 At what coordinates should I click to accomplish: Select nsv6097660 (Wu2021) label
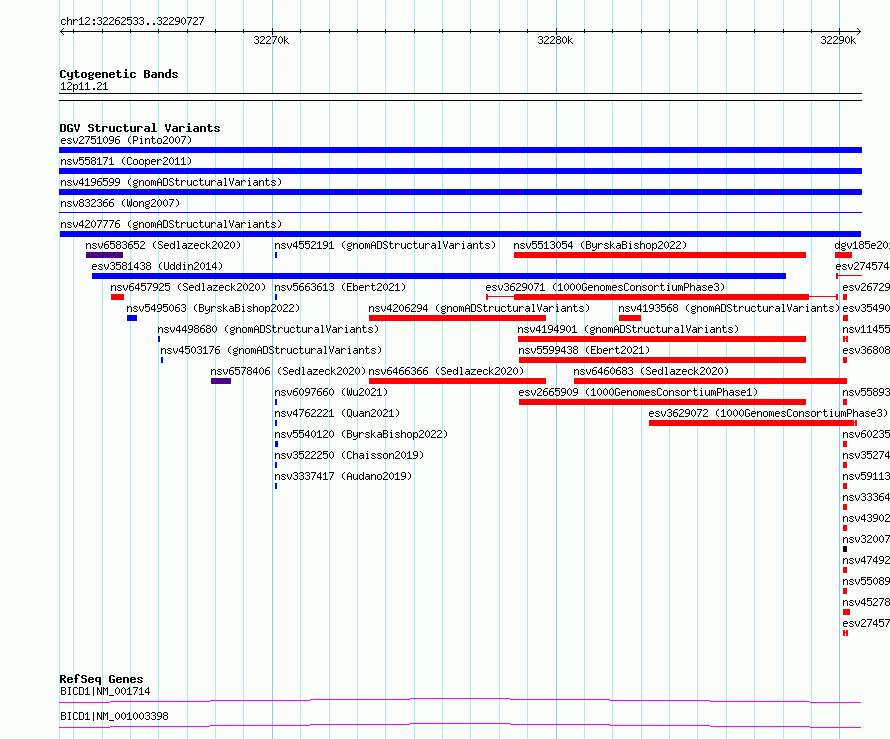coord(331,392)
